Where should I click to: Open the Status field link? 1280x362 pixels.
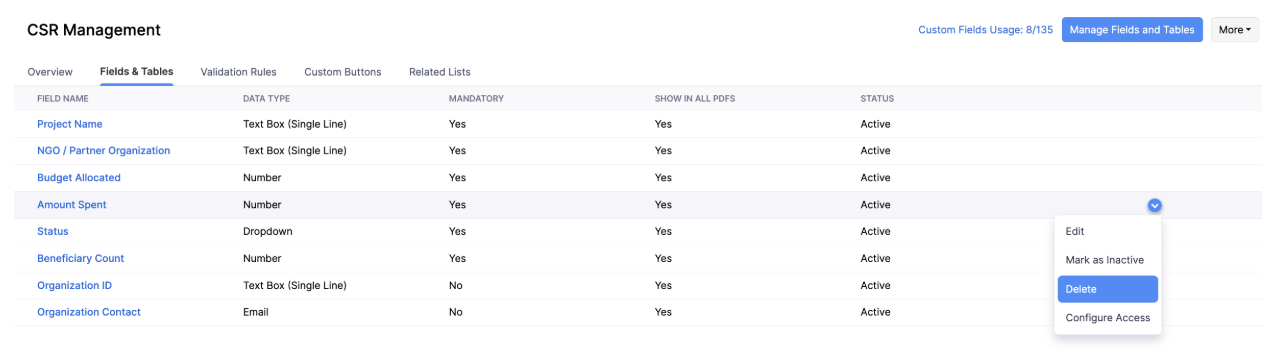tap(53, 231)
